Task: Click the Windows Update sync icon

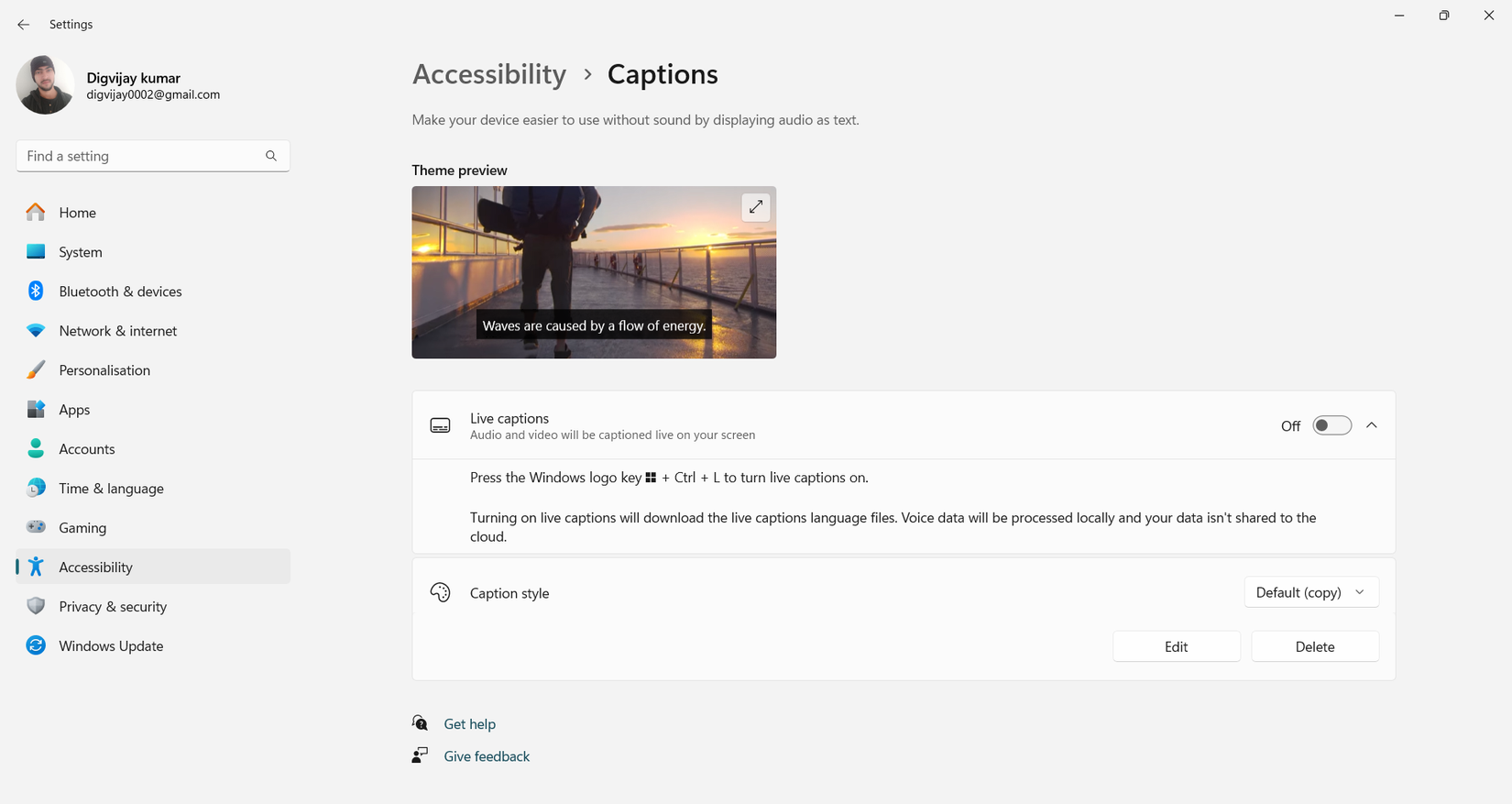Action: (x=36, y=646)
